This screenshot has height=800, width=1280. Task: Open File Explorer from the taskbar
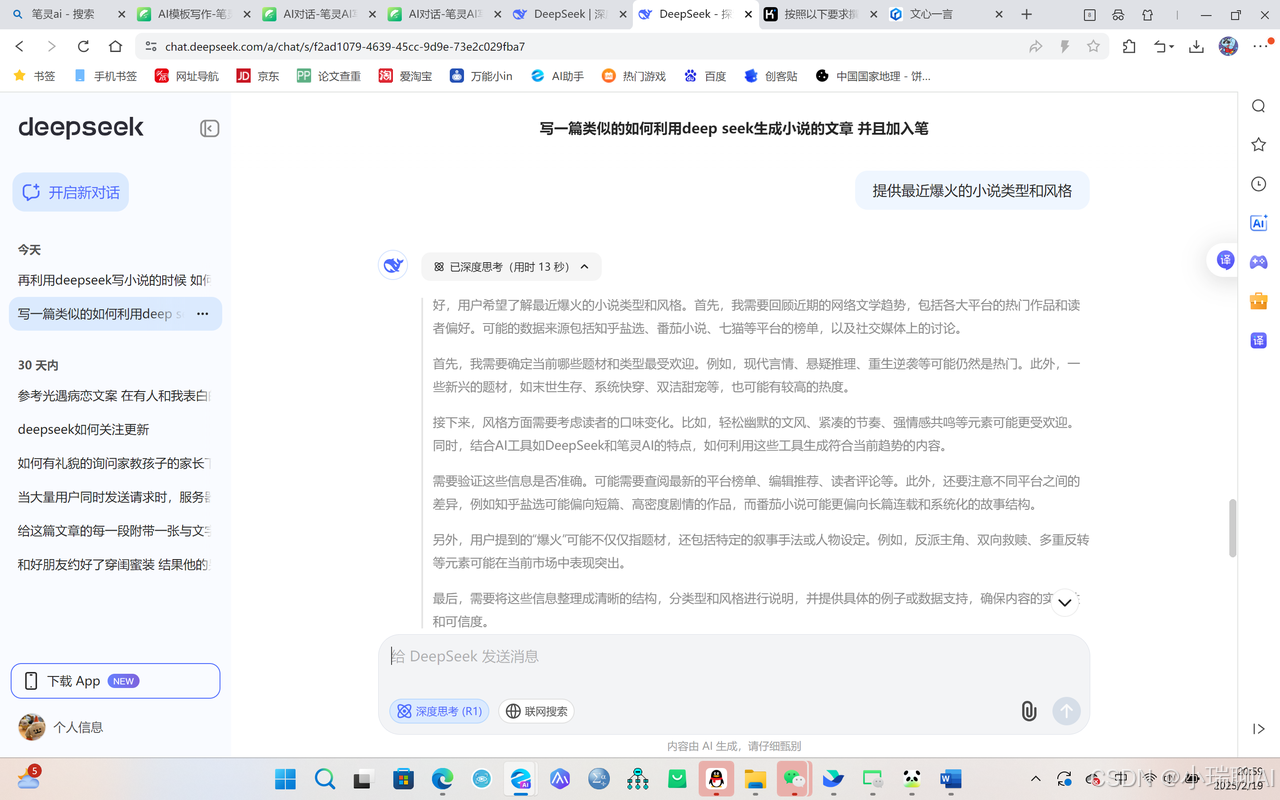coord(755,779)
